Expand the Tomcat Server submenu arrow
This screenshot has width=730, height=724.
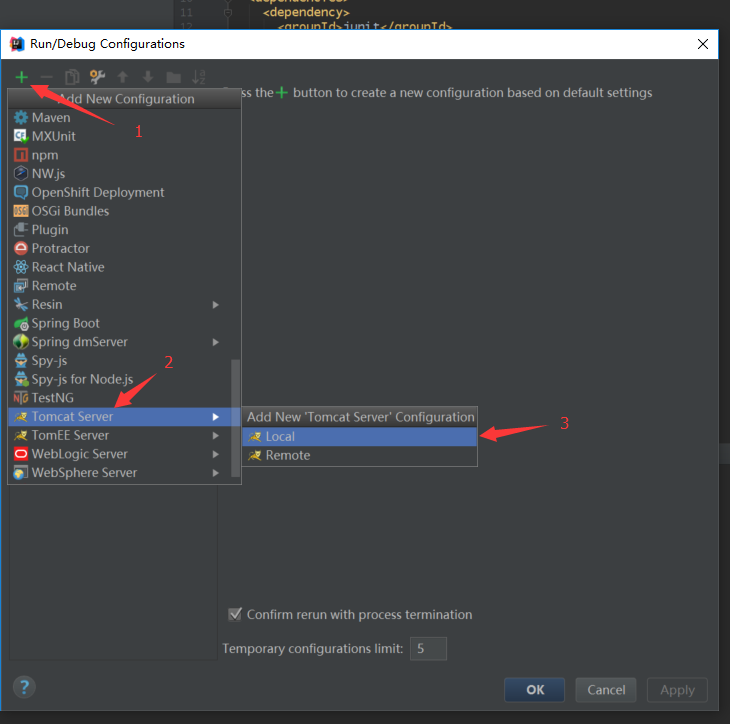(x=216, y=416)
